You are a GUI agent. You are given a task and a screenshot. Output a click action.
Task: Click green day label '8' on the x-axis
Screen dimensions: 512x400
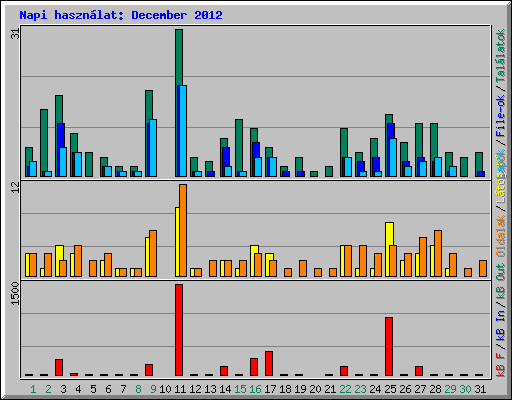[x=138, y=389]
